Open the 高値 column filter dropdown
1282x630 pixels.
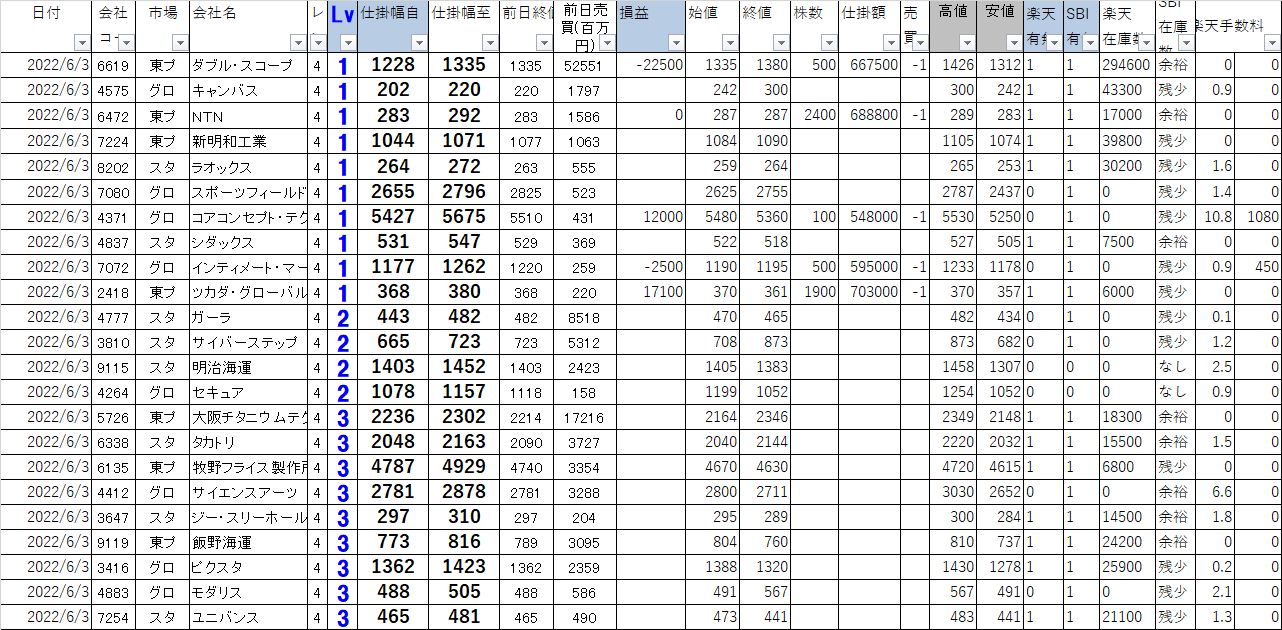click(x=966, y=42)
